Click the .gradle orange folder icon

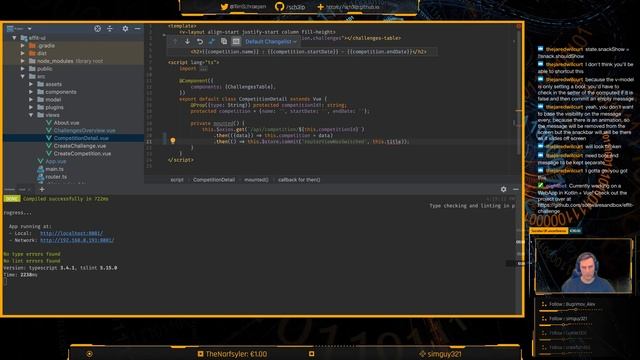pos(32,46)
